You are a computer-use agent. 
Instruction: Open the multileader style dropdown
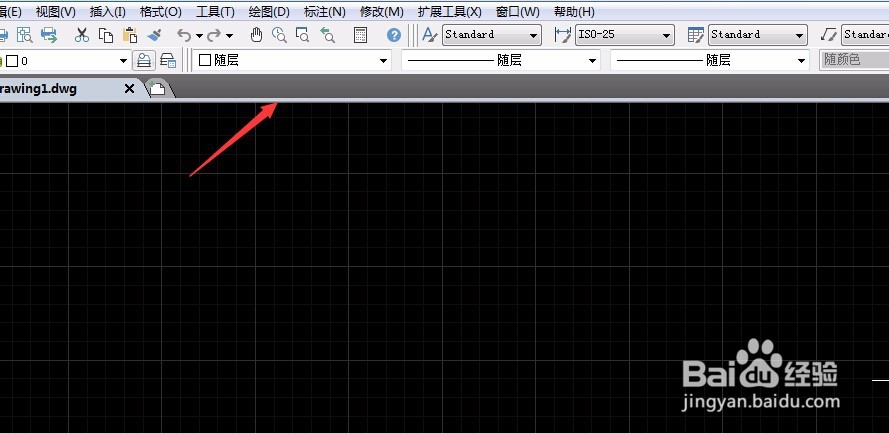click(865, 35)
